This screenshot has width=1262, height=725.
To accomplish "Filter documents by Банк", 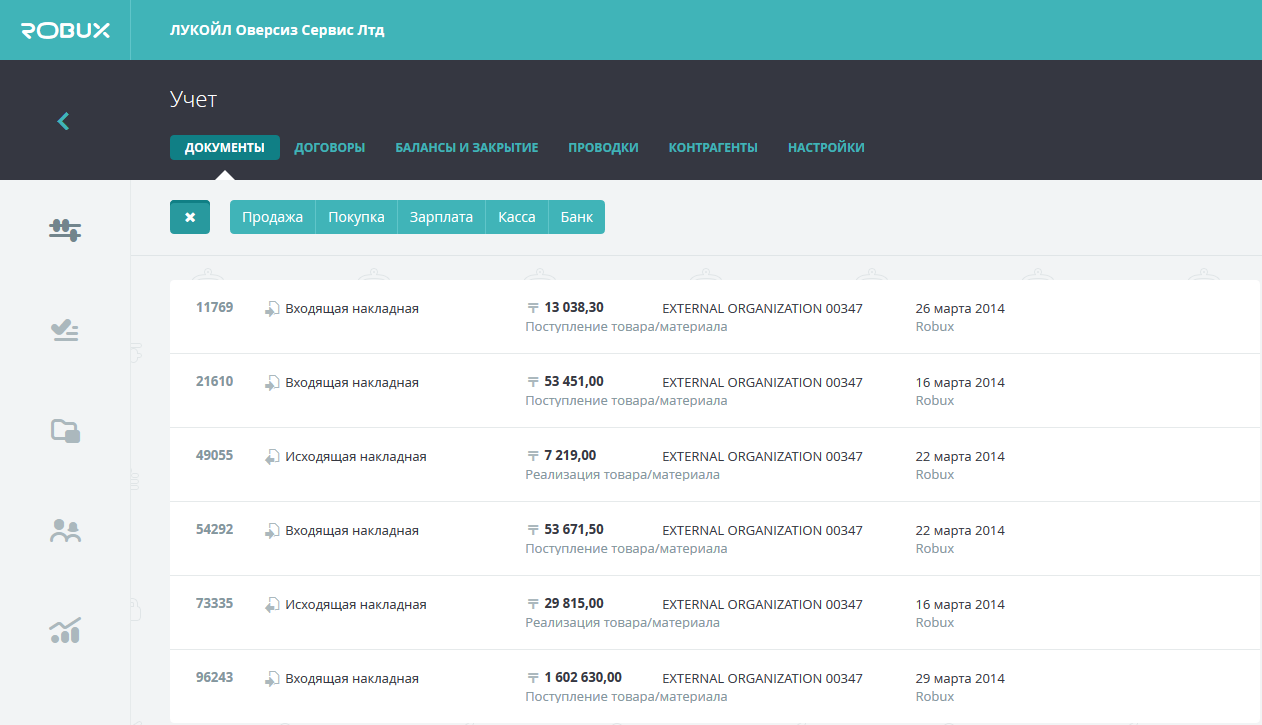I will [x=577, y=217].
